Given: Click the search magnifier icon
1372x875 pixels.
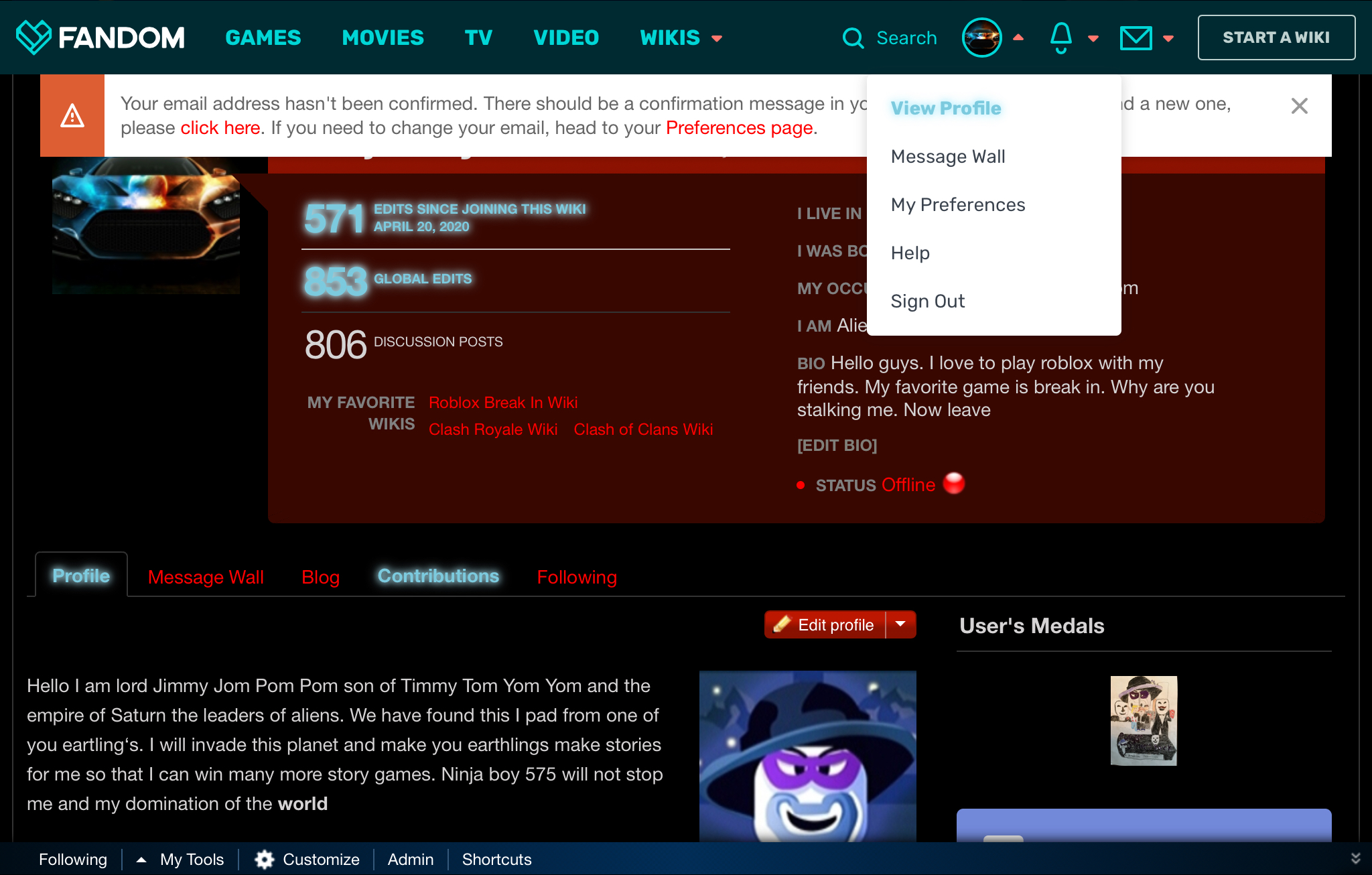Looking at the screenshot, I should (853, 38).
